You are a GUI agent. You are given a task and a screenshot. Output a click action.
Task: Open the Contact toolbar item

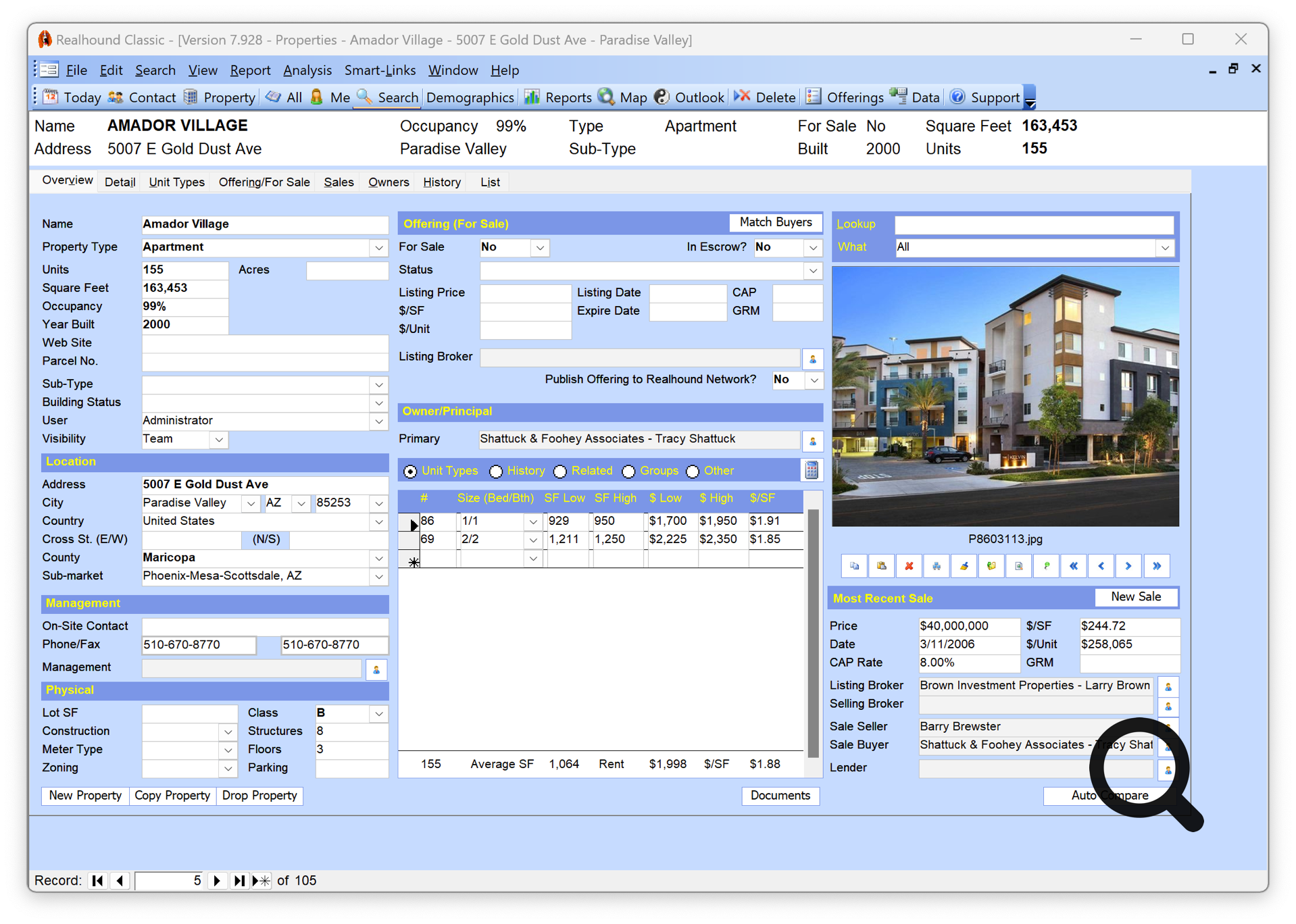(x=142, y=97)
